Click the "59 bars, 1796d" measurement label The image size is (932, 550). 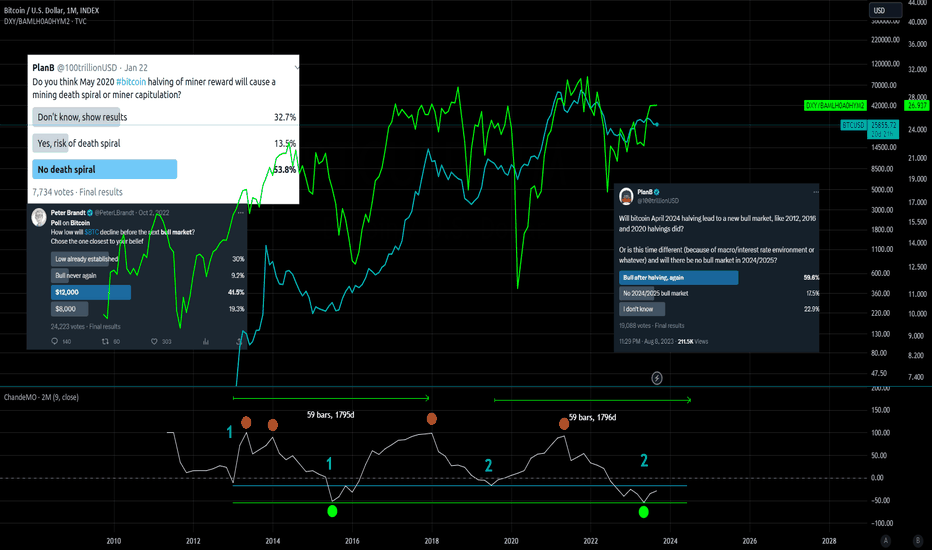pos(593,417)
